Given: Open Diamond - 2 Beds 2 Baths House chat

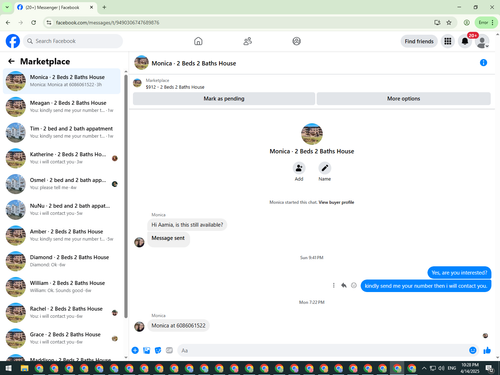Looking at the screenshot, I should pyautogui.click(x=62, y=261).
